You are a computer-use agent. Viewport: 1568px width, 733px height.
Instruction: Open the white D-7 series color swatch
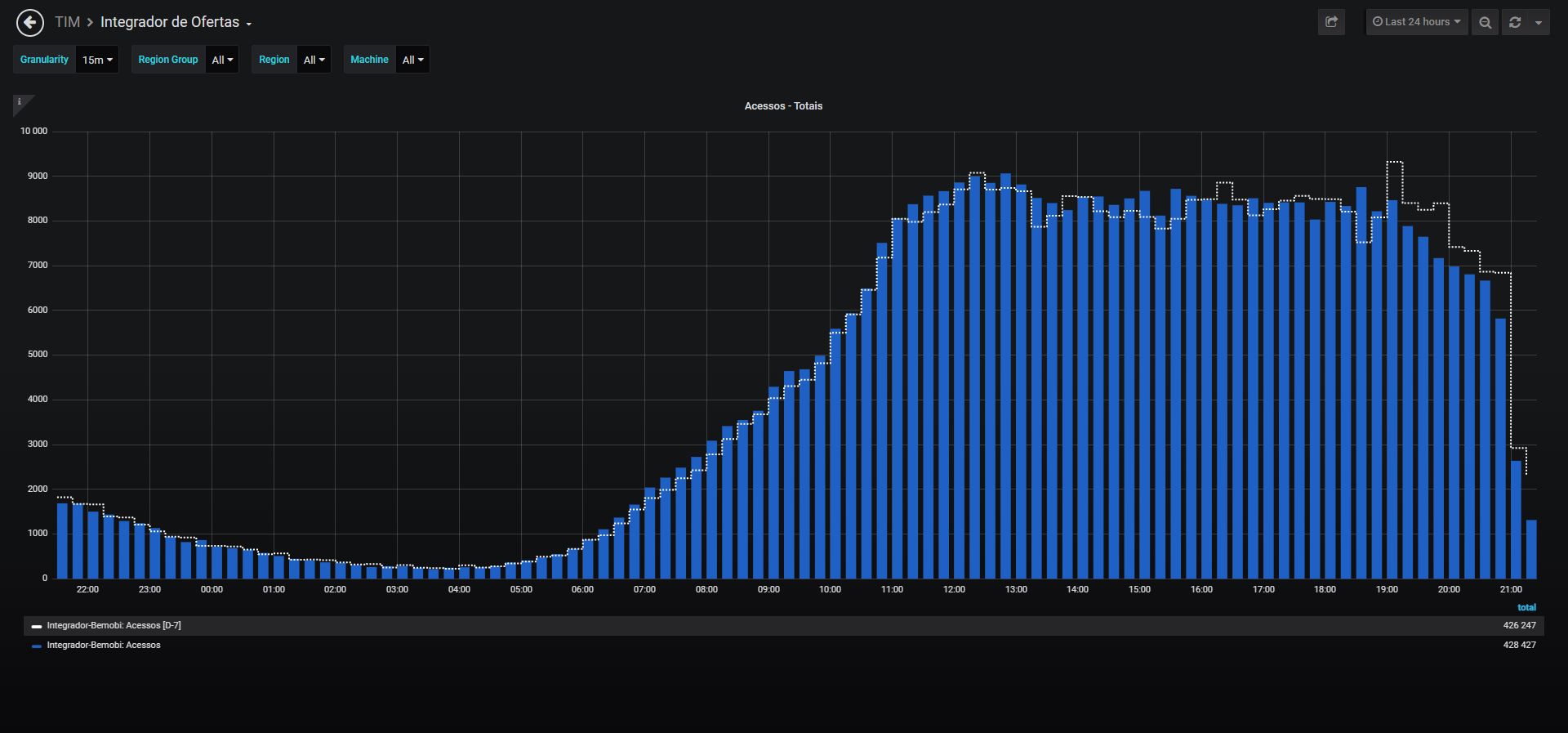click(x=36, y=627)
